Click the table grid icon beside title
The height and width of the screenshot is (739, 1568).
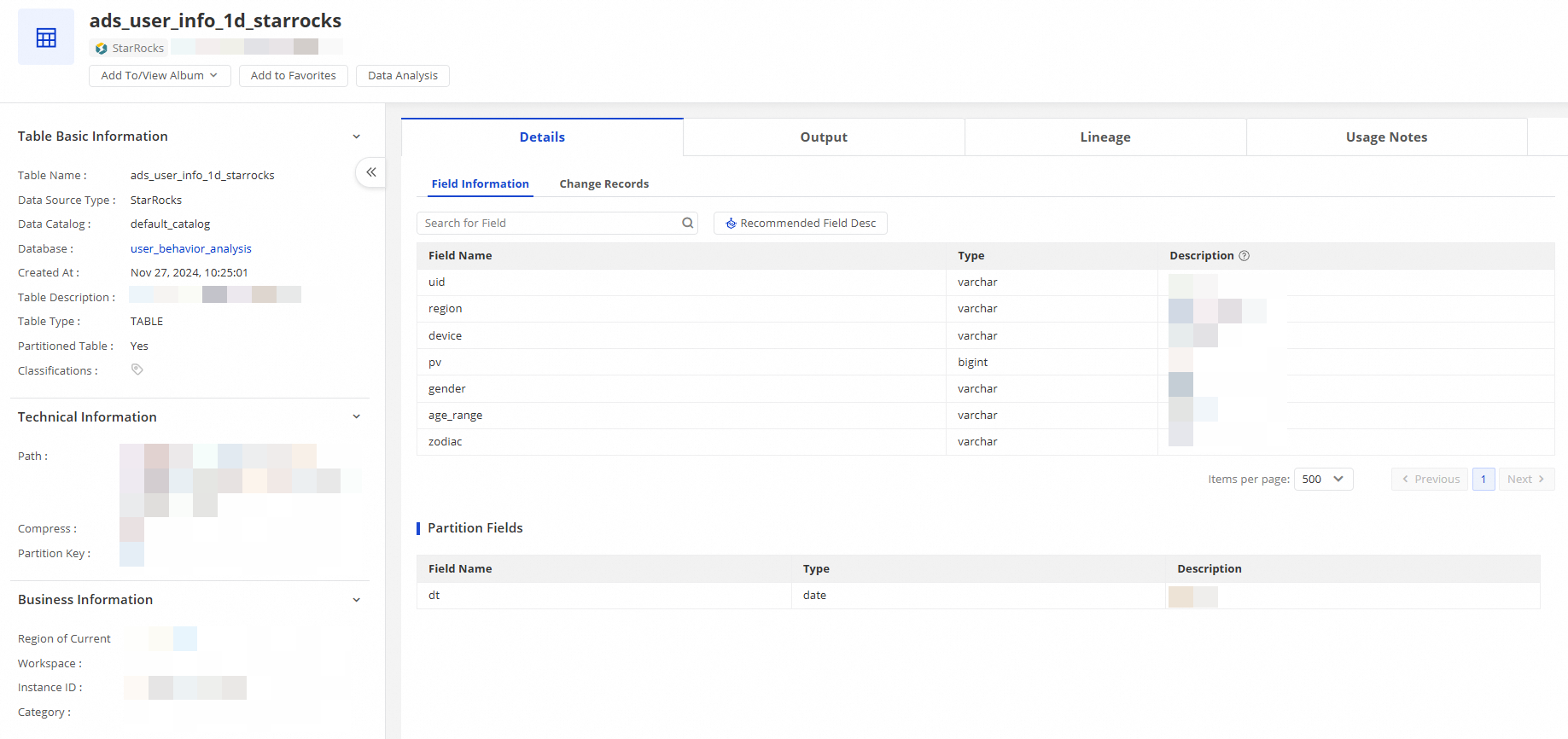coord(46,38)
